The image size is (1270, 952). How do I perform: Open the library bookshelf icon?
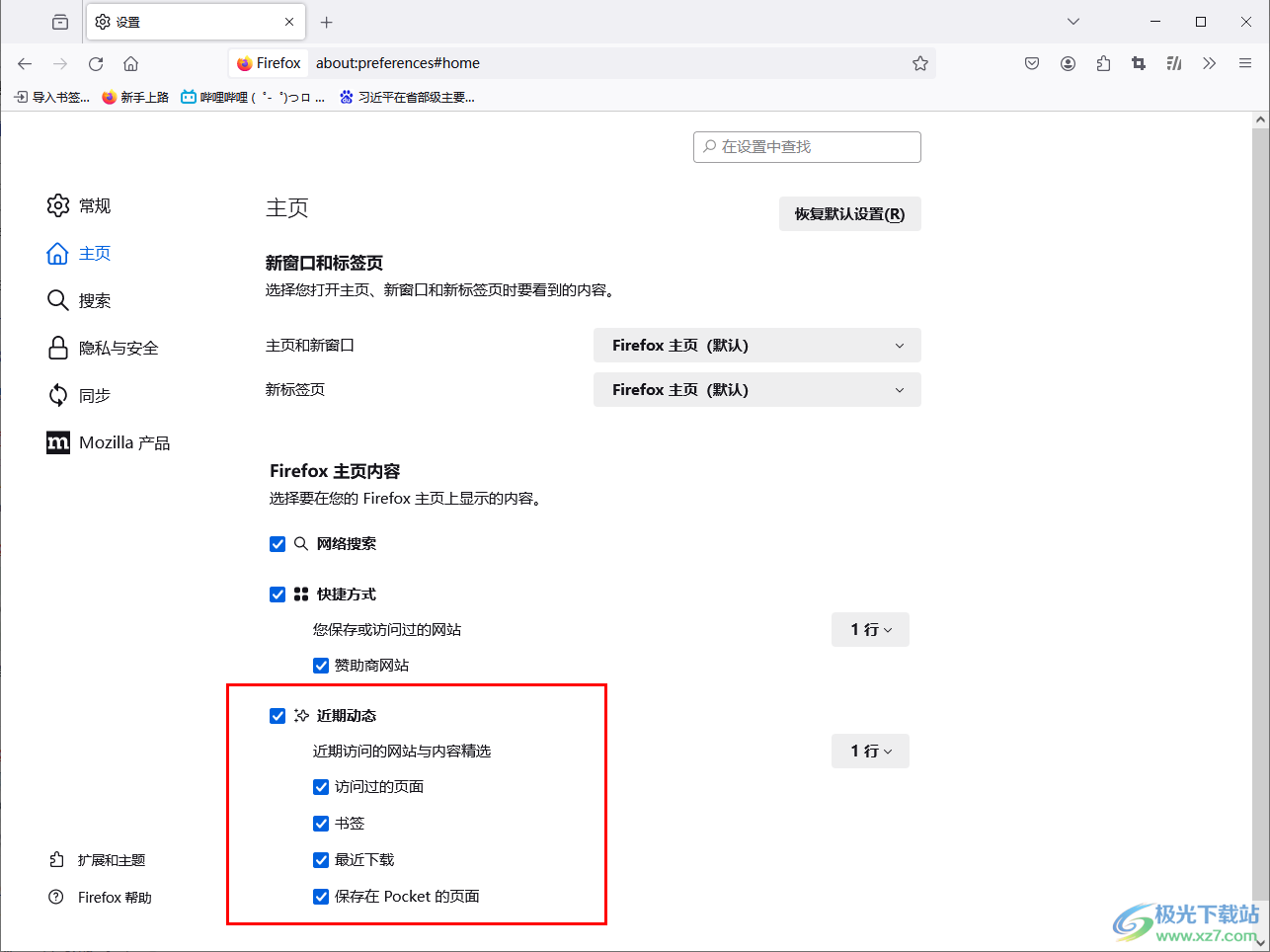point(1174,63)
